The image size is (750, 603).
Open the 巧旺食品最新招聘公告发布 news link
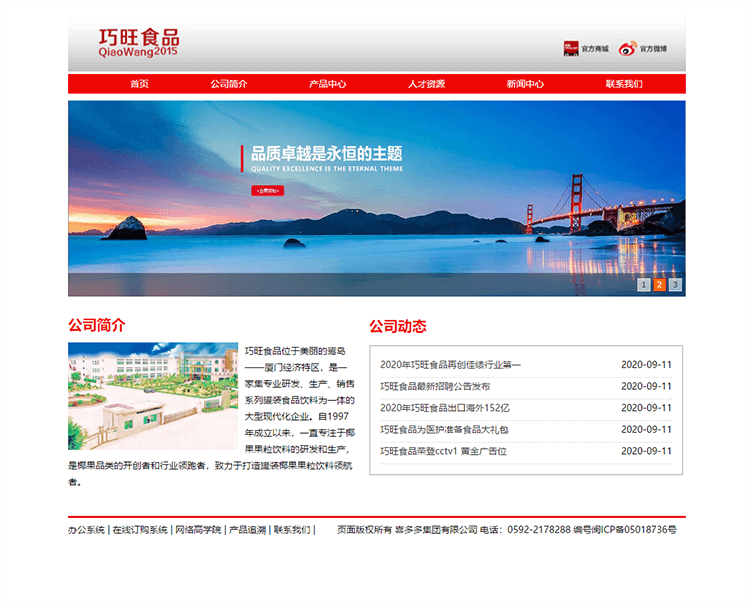(x=435, y=386)
